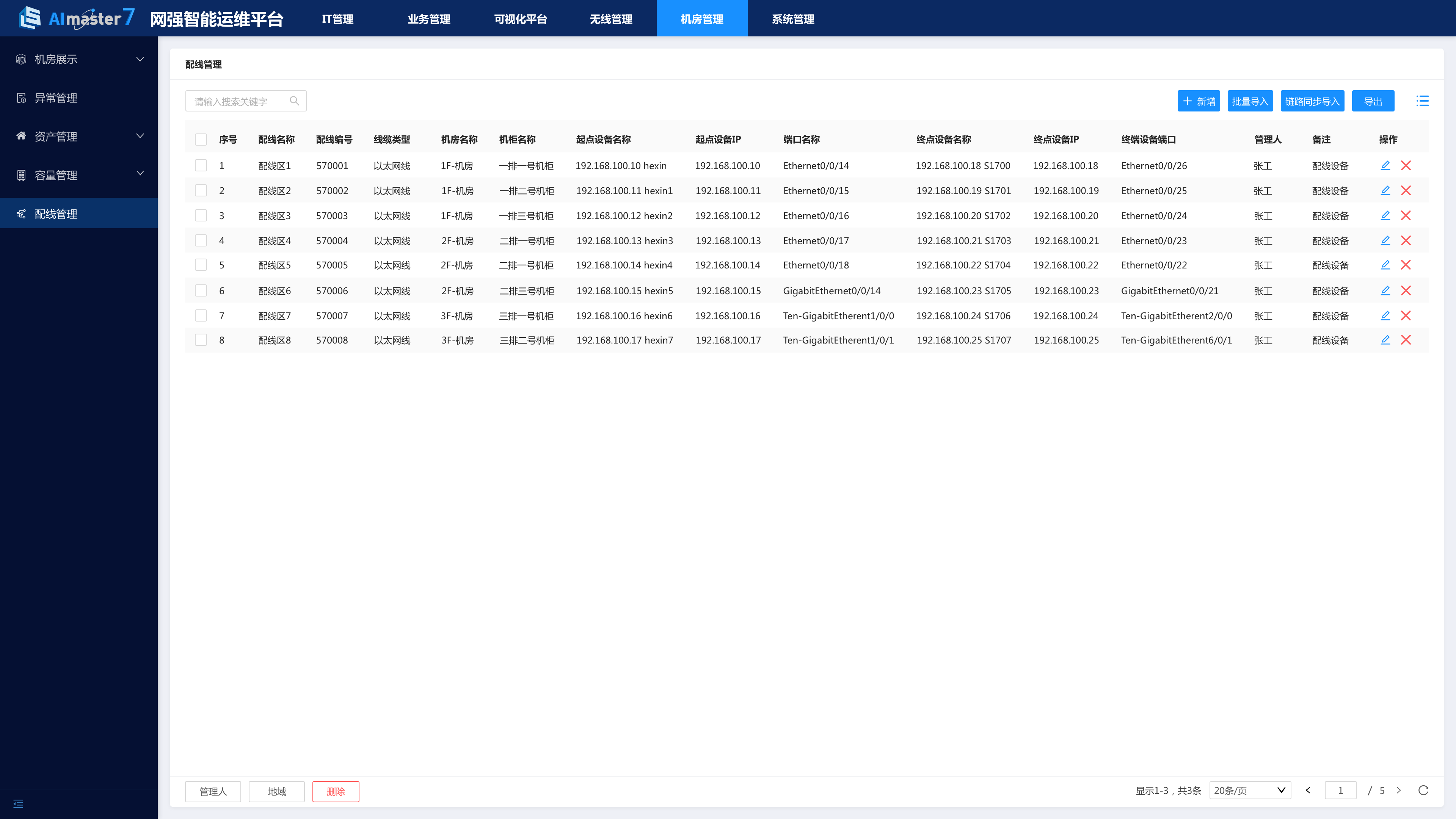1456x819 pixels.
Task: Delete row 配线区1 with red X
Action: pos(1406,165)
